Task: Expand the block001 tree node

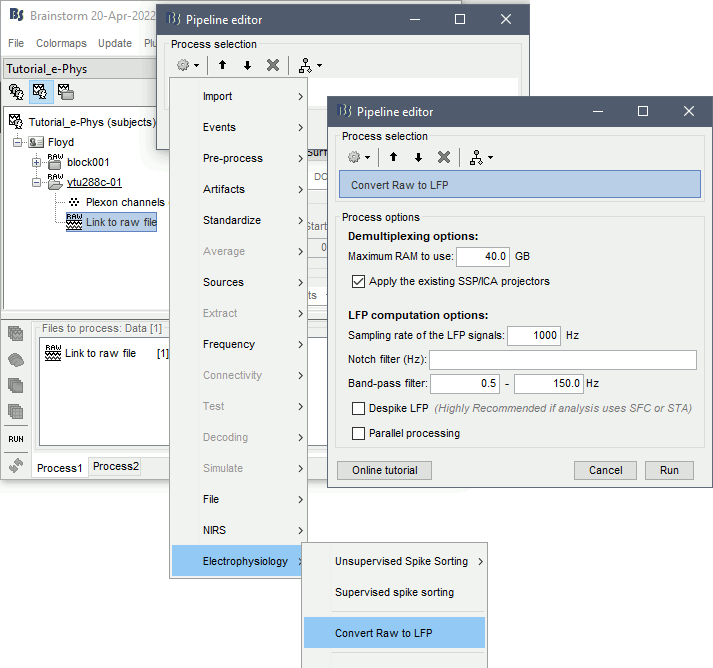Action: 37,162
